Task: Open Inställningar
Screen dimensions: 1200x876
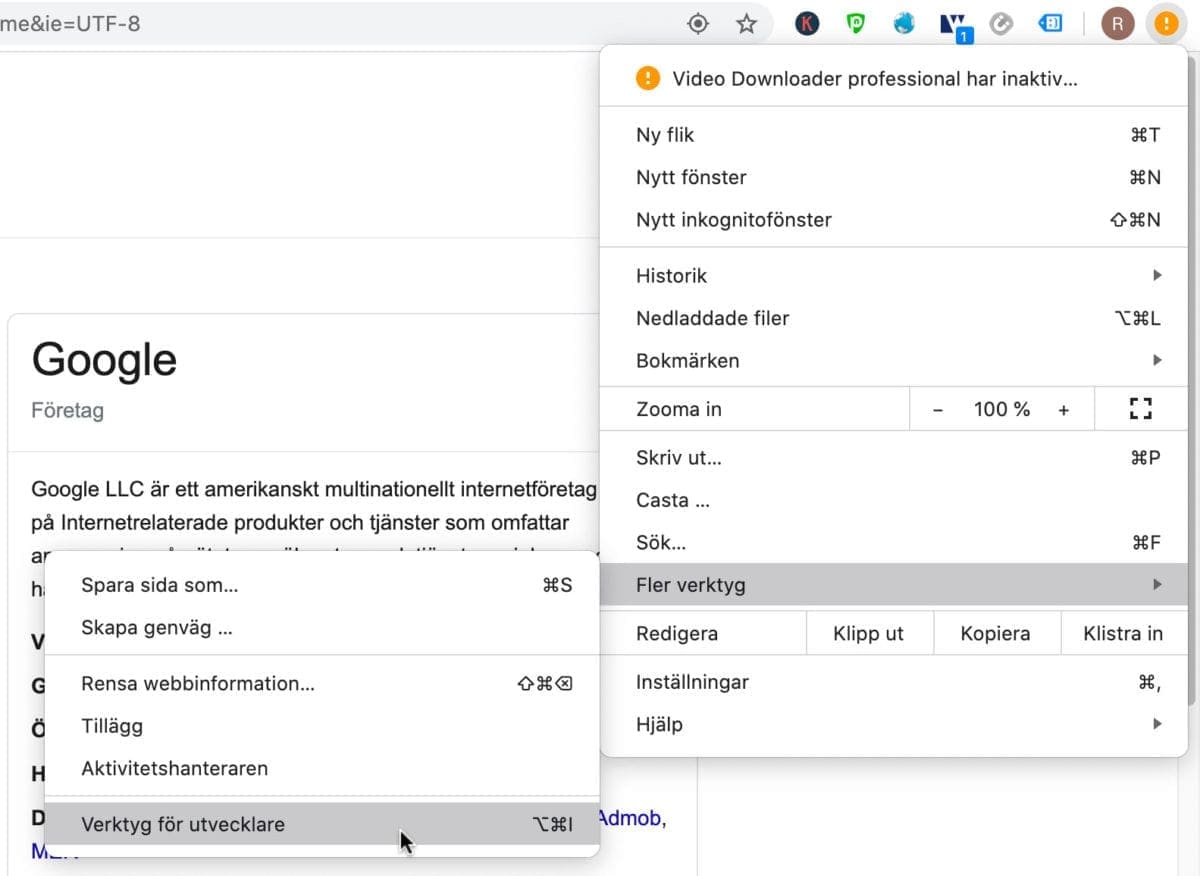Action: tap(893, 682)
